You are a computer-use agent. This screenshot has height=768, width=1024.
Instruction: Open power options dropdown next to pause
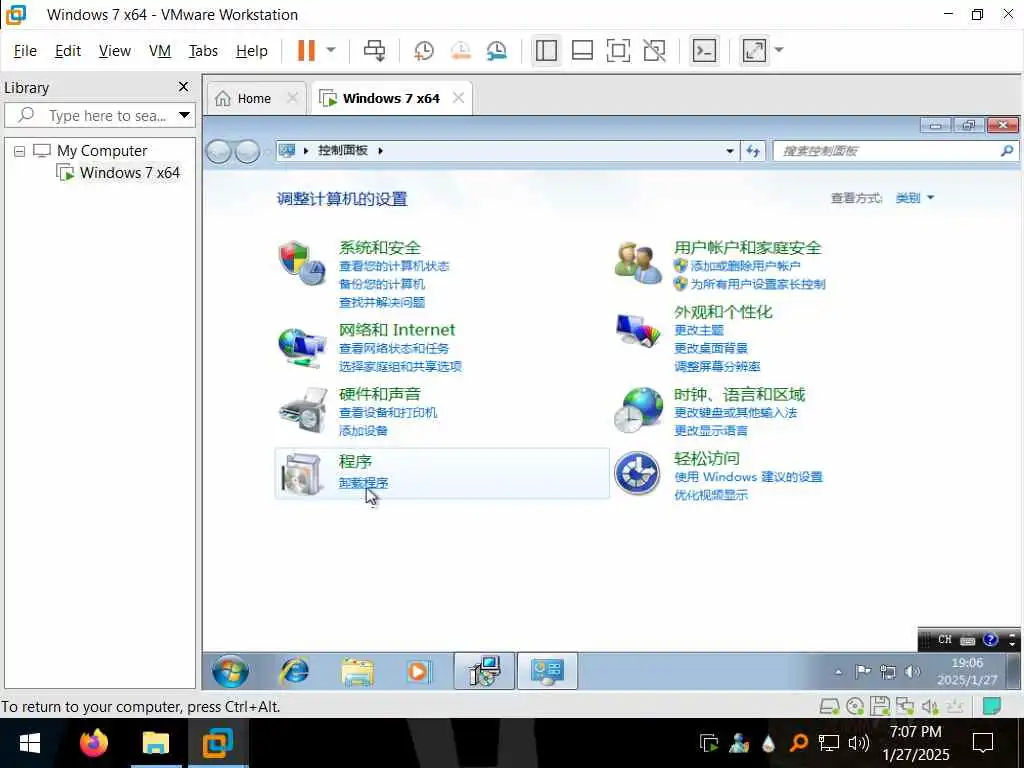(x=331, y=50)
